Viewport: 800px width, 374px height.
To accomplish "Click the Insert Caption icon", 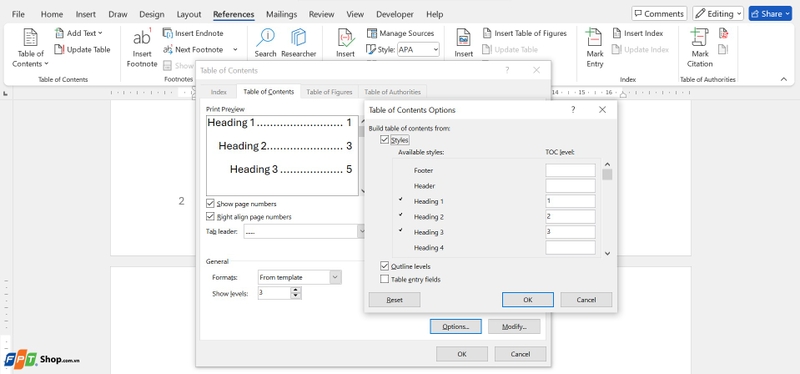I will click(464, 38).
